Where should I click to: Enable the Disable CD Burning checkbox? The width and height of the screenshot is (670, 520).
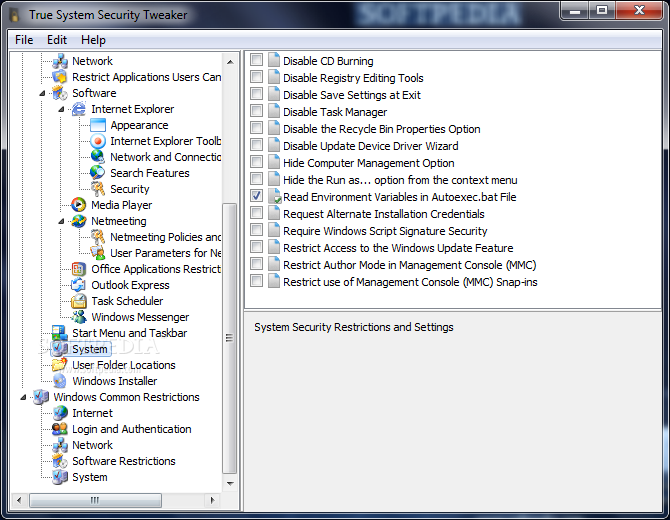click(256, 60)
